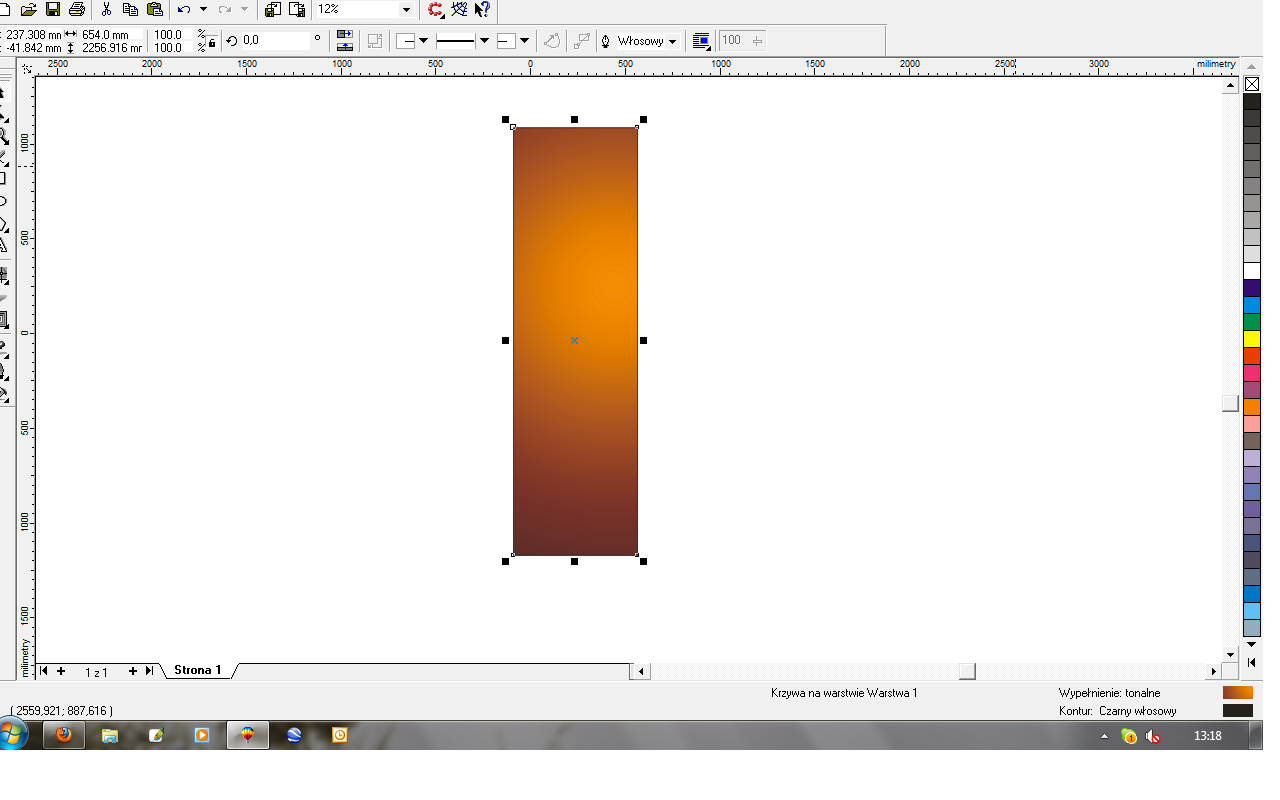Toggle the horizontal mirror button
This screenshot has height=800, width=1280.
click(345, 35)
